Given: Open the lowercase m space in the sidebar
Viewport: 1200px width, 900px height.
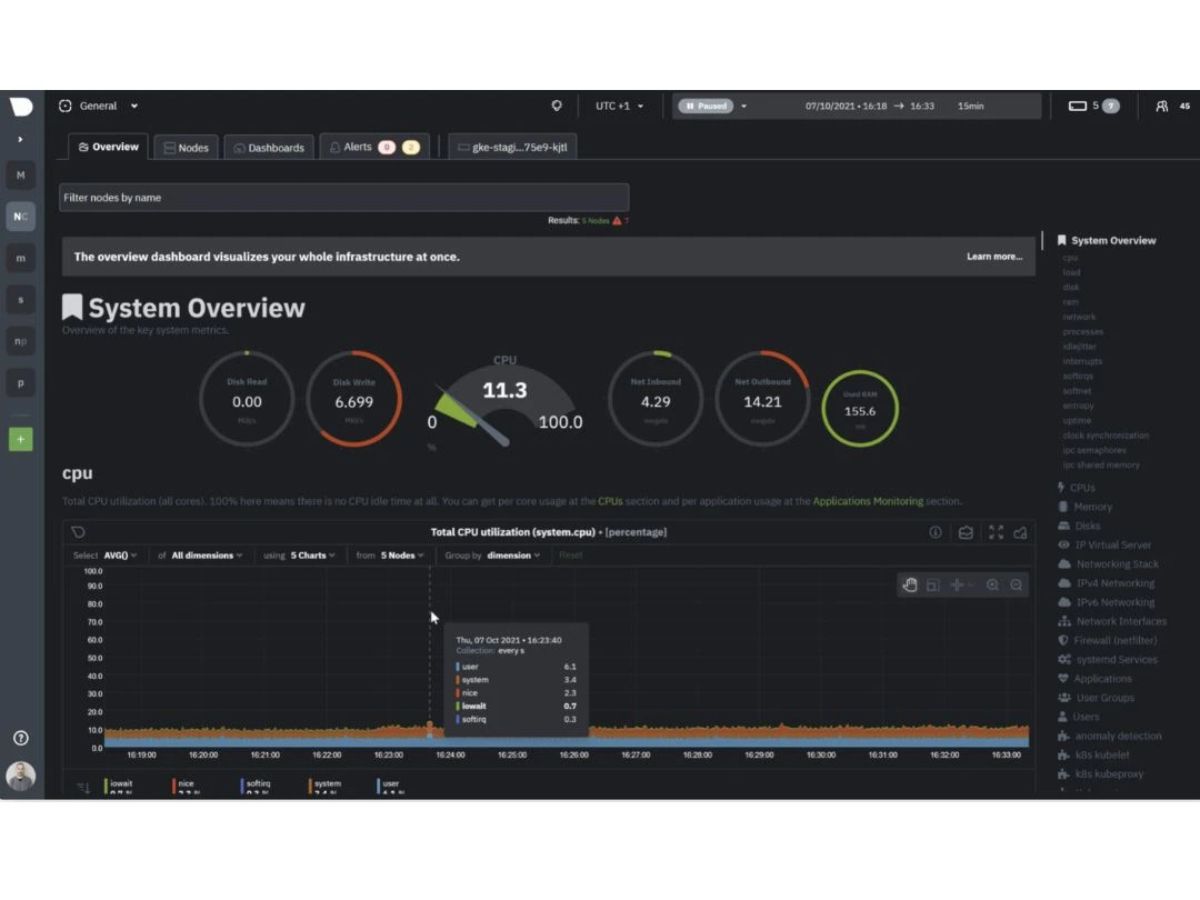Looking at the screenshot, I should [21, 258].
